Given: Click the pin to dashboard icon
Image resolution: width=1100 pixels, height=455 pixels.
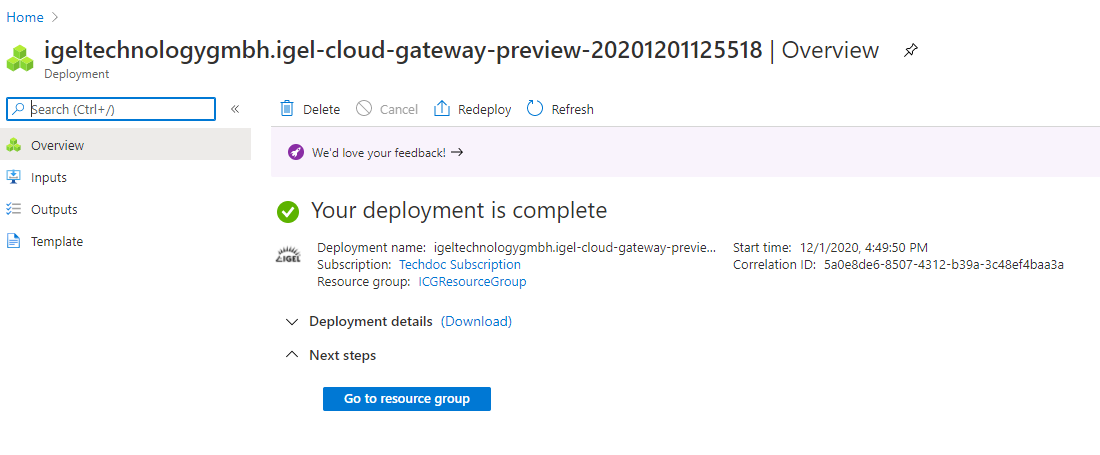Looking at the screenshot, I should point(910,51).
